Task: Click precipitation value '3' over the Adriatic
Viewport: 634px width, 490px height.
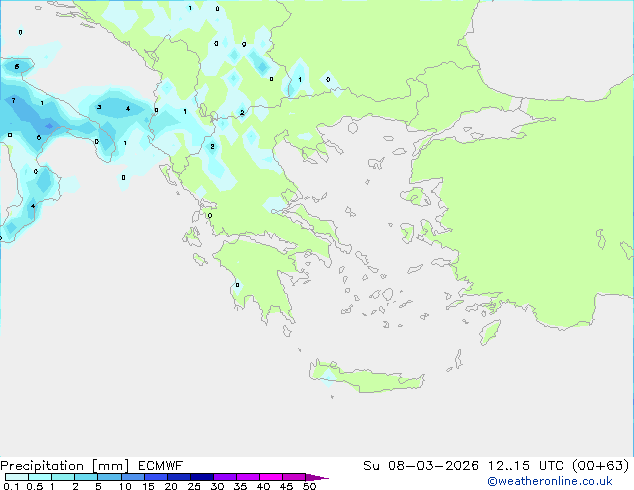Action: [x=99, y=107]
